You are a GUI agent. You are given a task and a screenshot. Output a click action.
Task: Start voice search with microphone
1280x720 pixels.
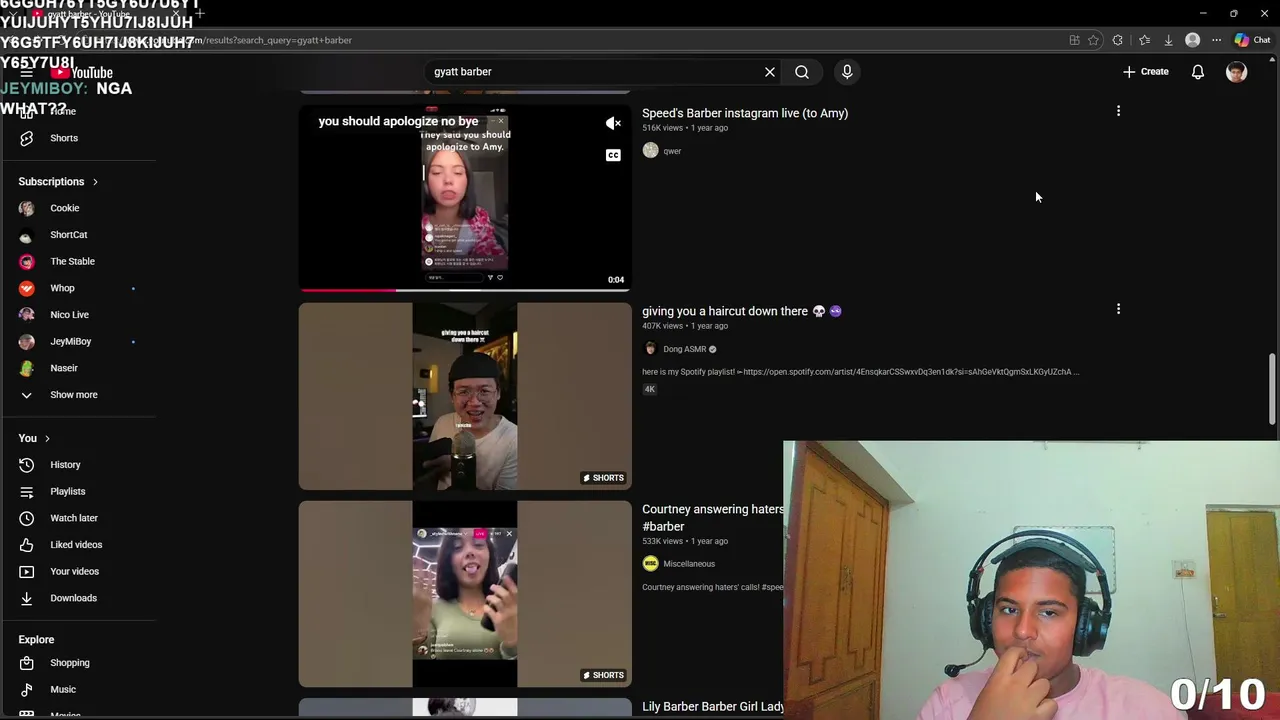coord(847,72)
